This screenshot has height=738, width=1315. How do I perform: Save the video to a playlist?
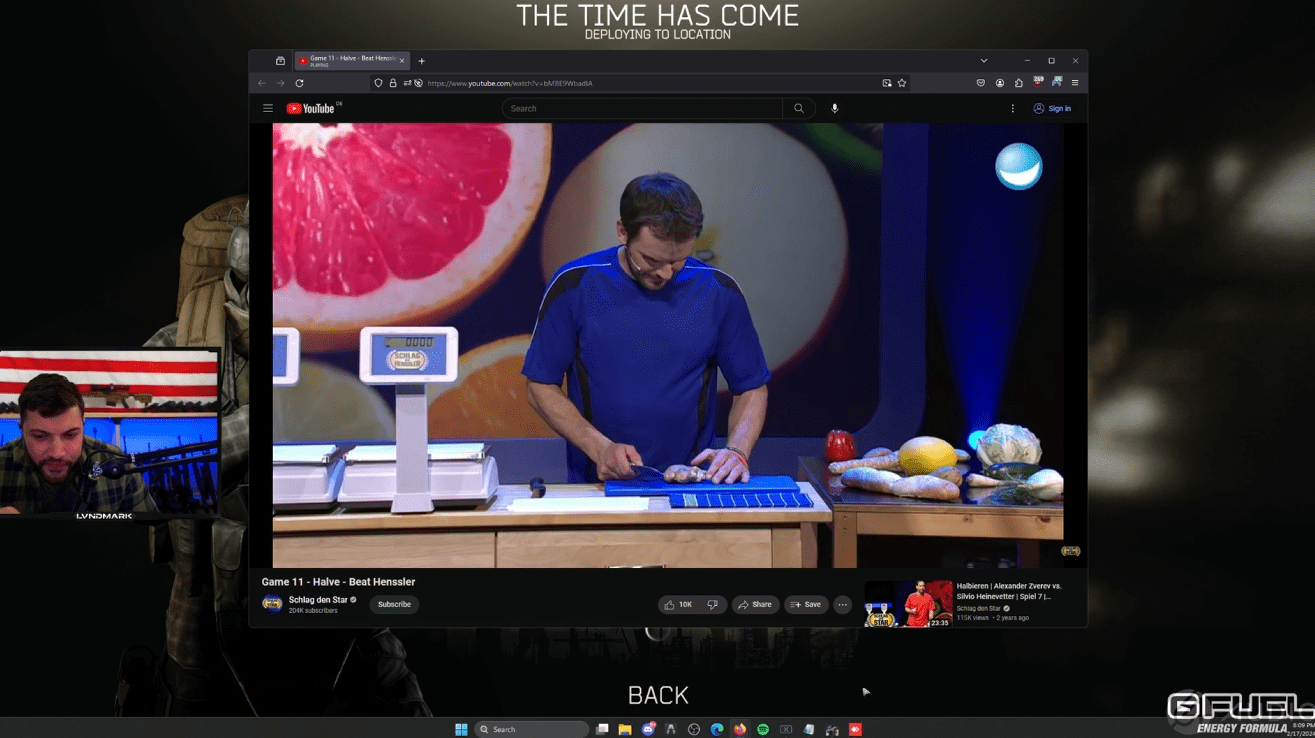click(806, 604)
